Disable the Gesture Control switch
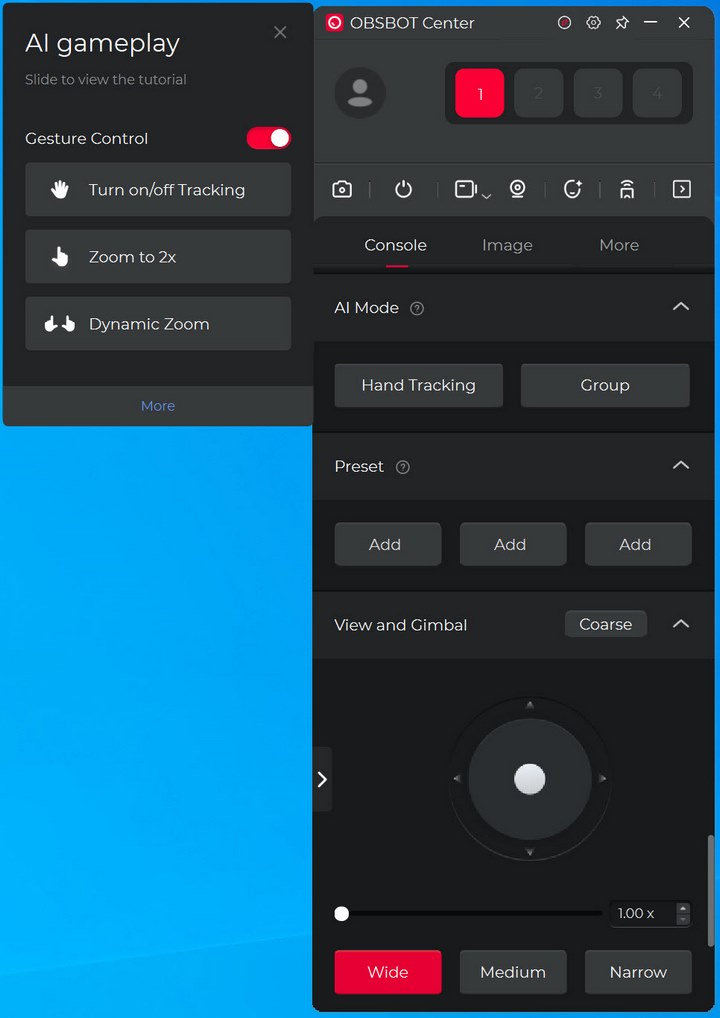 click(x=269, y=138)
